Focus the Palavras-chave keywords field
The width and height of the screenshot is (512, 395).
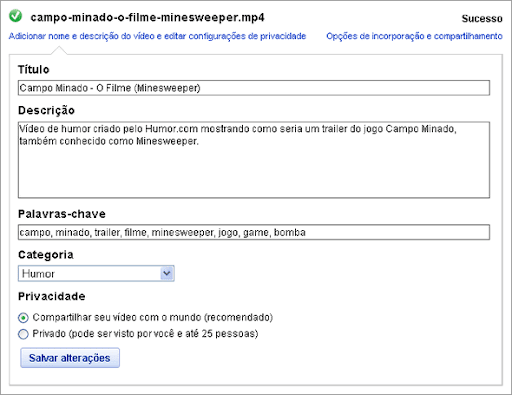[x=254, y=232]
